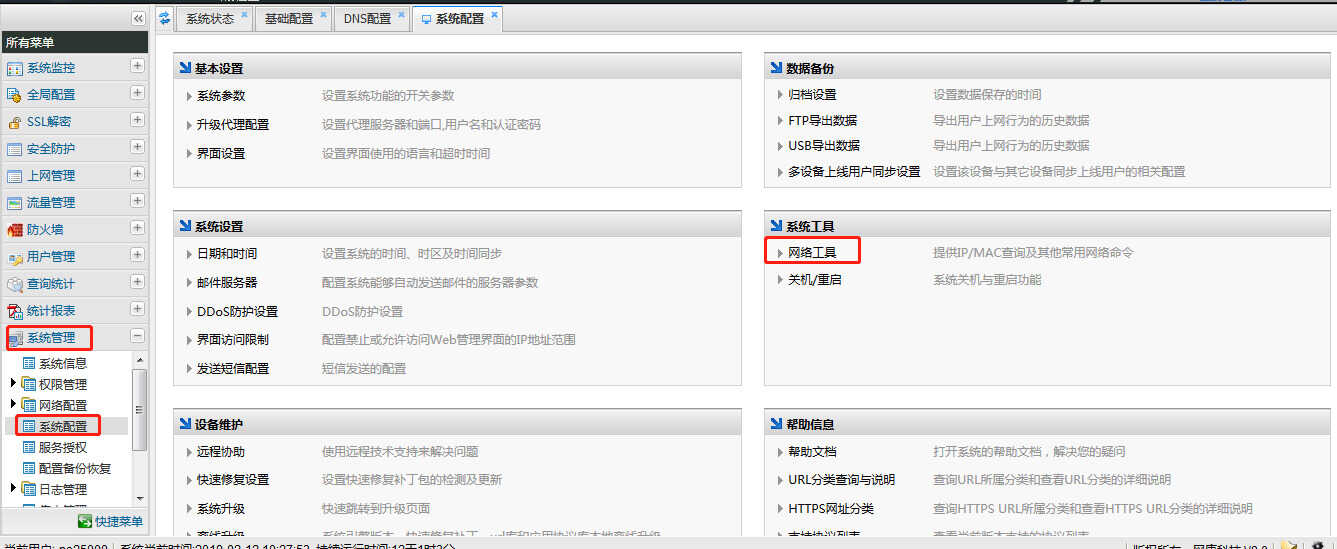Open the 系统参数 settings link

pos(221,96)
